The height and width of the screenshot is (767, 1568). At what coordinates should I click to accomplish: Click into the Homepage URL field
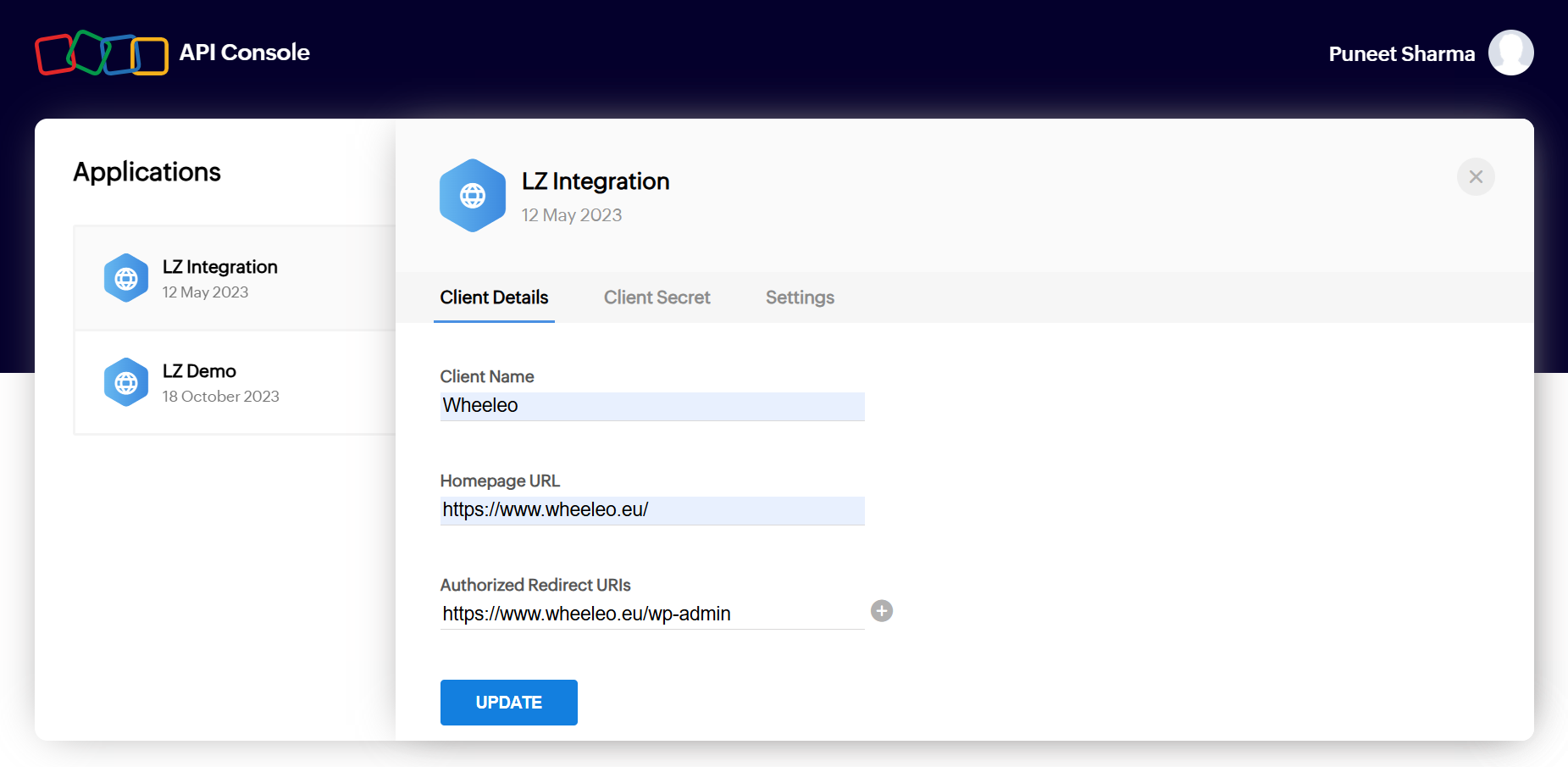pos(652,510)
